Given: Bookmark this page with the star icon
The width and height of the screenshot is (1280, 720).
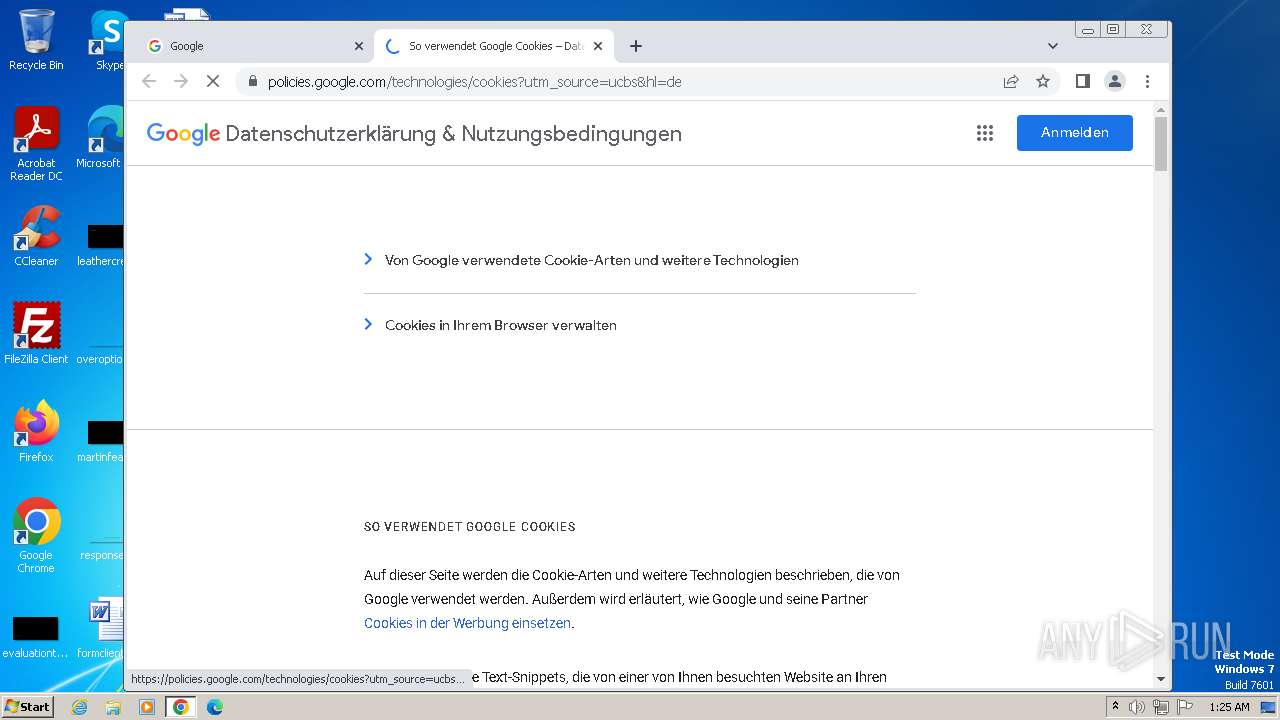Looking at the screenshot, I should [1043, 81].
